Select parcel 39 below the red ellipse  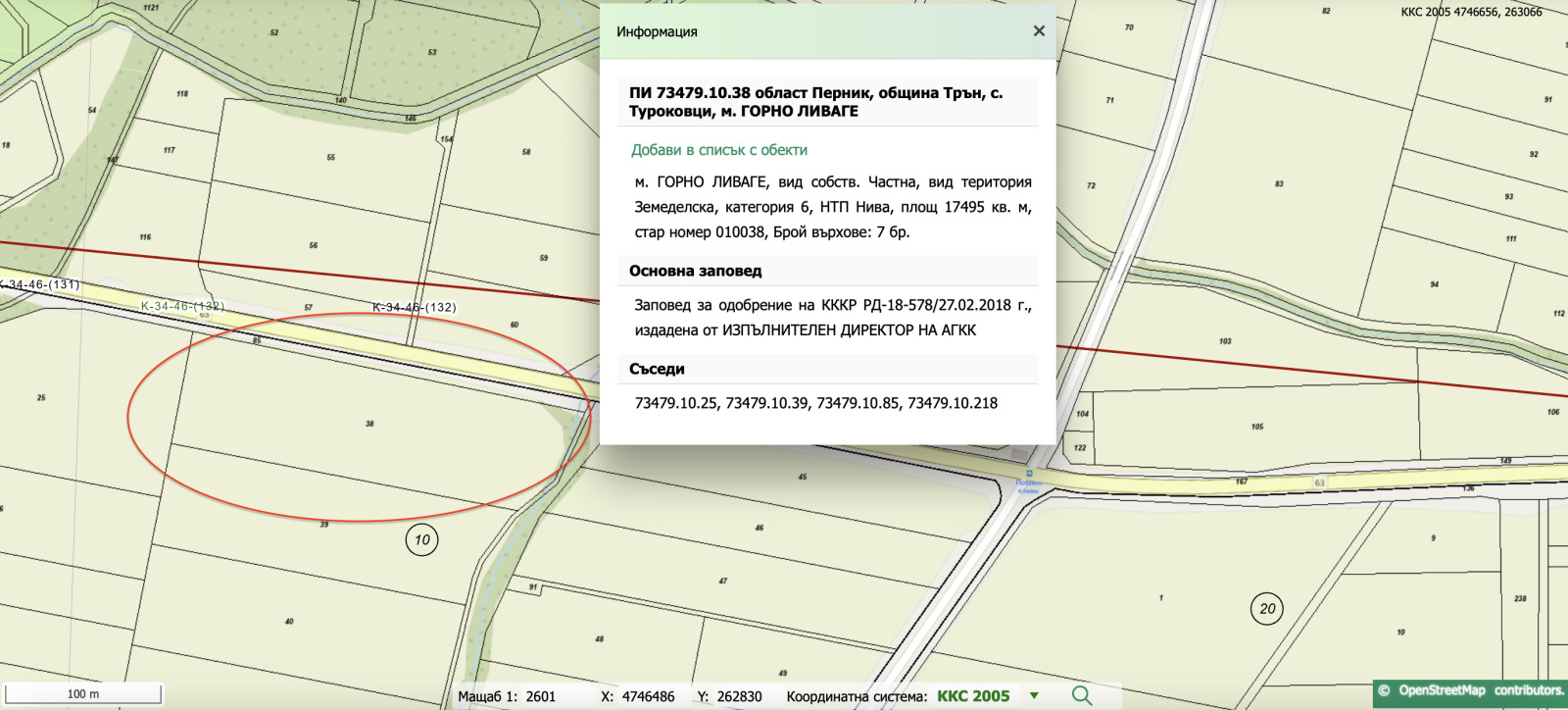(x=323, y=525)
